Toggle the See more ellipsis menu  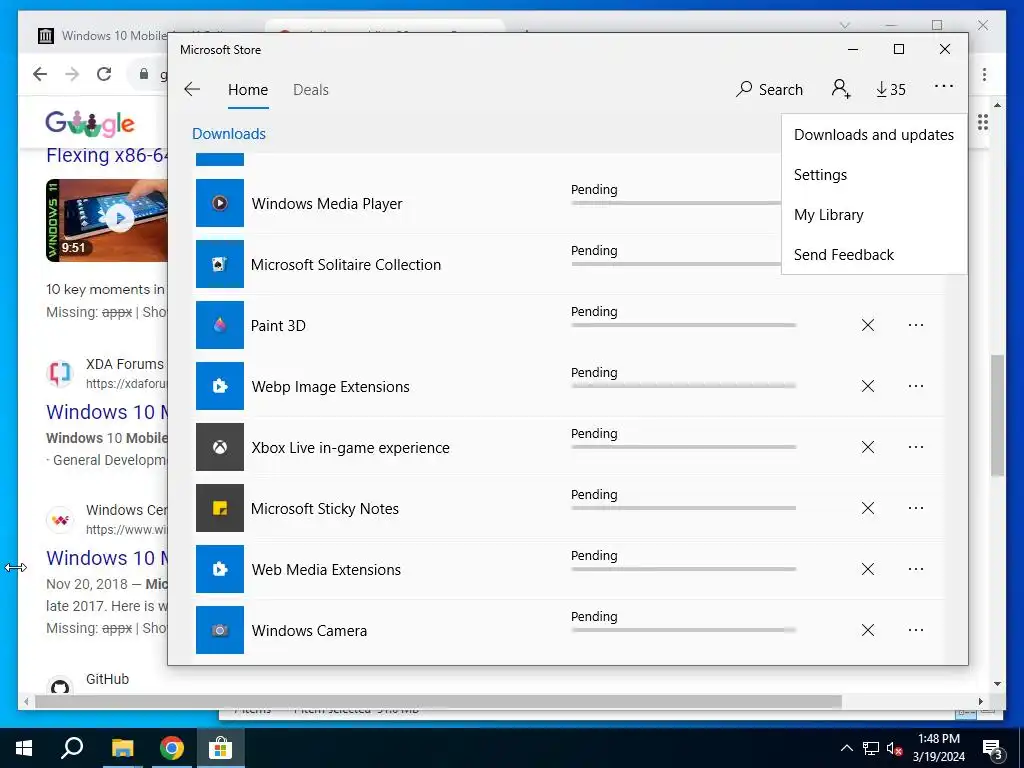pyautogui.click(x=944, y=86)
